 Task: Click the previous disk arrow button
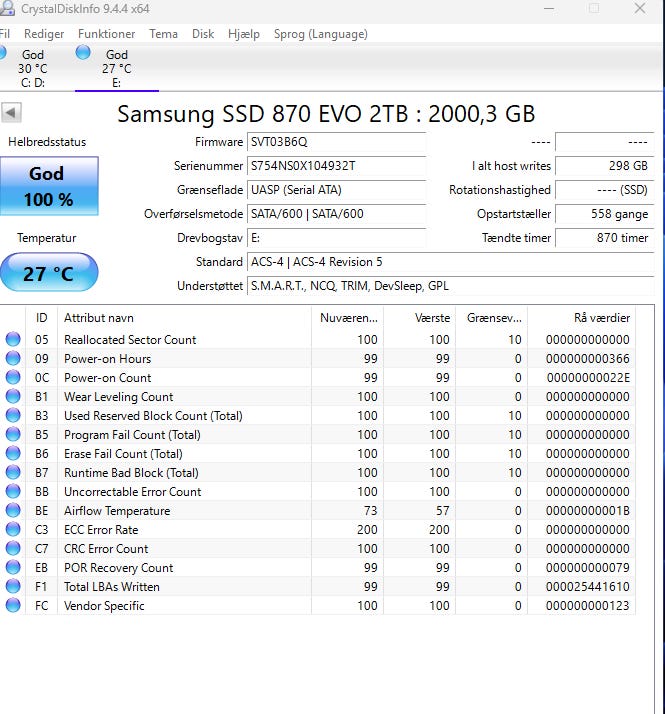pyautogui.click(x=12, y=112)
